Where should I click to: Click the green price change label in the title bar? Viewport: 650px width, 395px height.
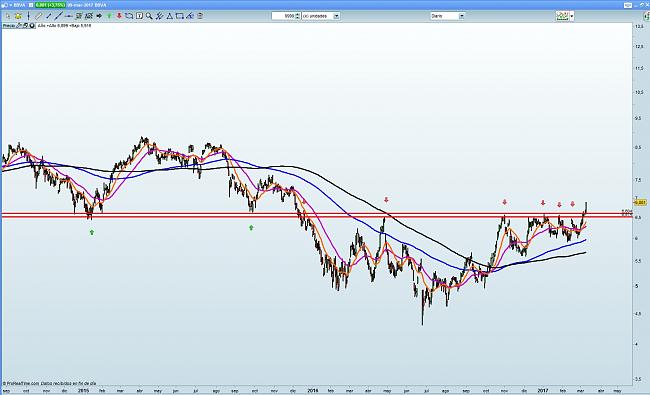(50, 5)
